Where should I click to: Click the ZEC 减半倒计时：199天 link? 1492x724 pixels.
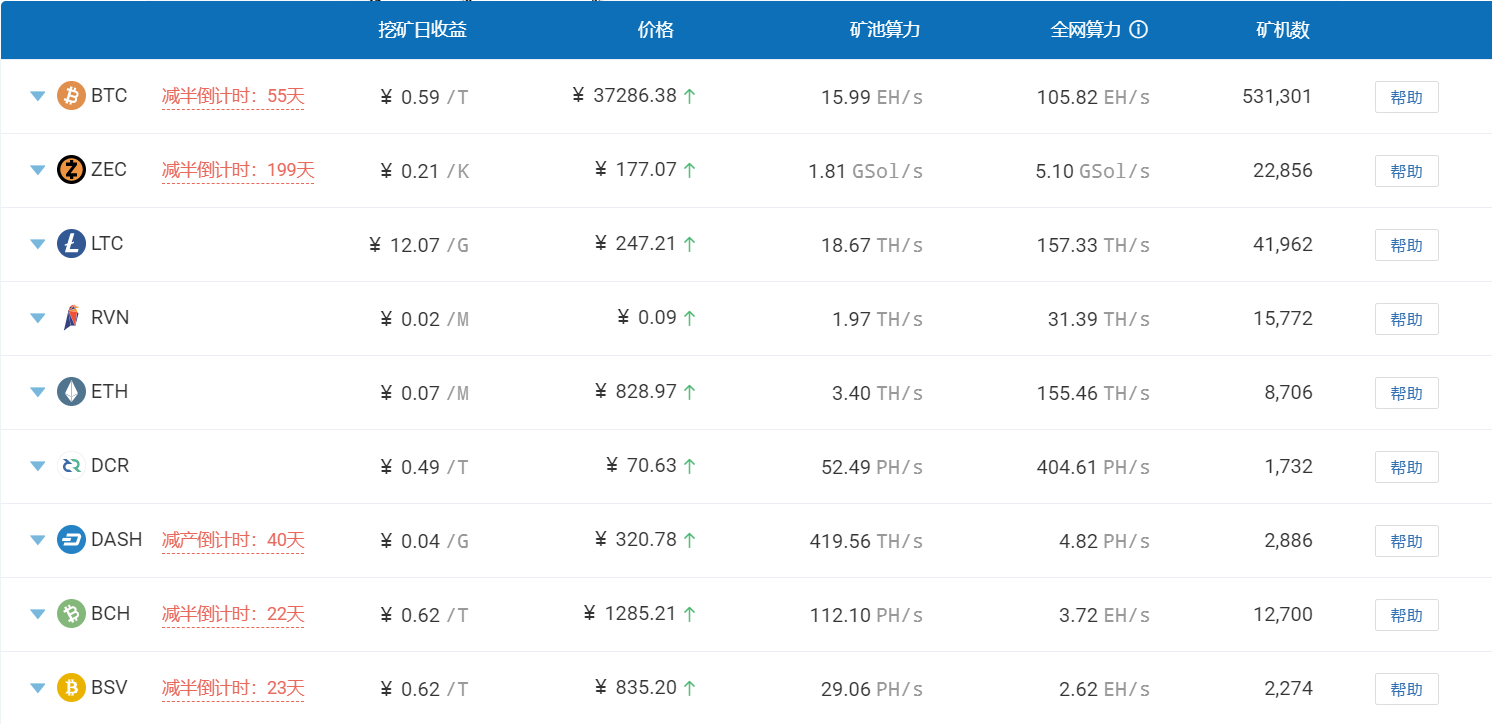click(x=238, y=171)
